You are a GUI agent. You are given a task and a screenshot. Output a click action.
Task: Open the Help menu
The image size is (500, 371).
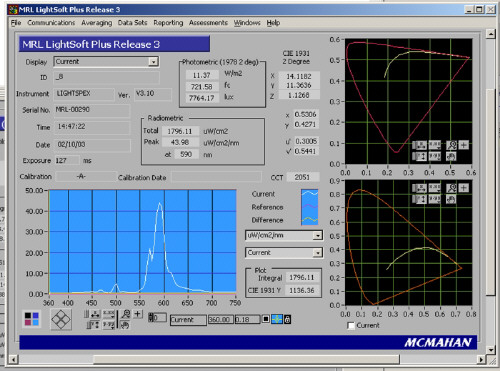pyautogui.click(x=273, y=23)
